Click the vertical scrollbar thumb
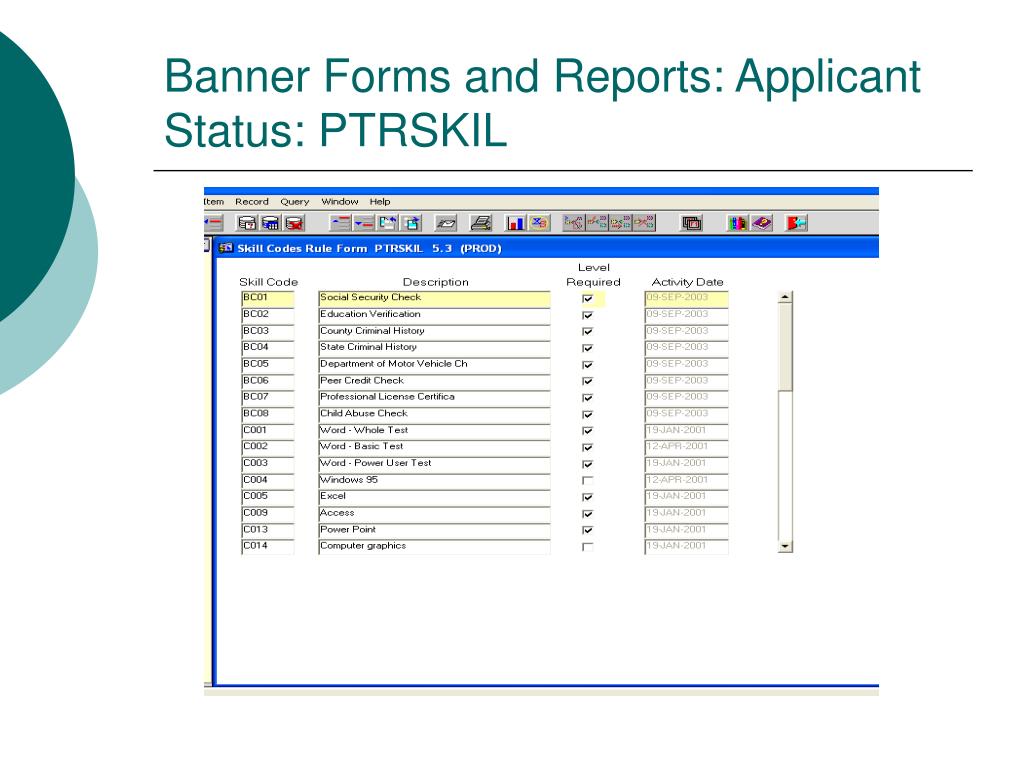 (786, 347)
